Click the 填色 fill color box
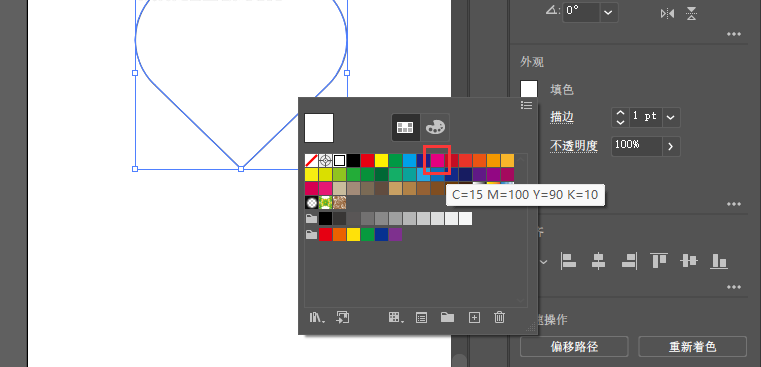Image resolution: width=761 pixels, height=367 pixels. (x=529, y=89)
